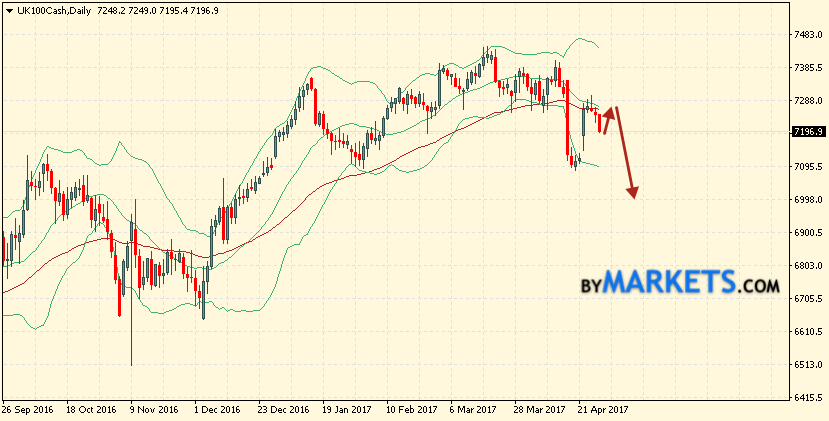Select the 10 Feb 2017 date marker
Screen dimensions: 829x421
[410, 410]
